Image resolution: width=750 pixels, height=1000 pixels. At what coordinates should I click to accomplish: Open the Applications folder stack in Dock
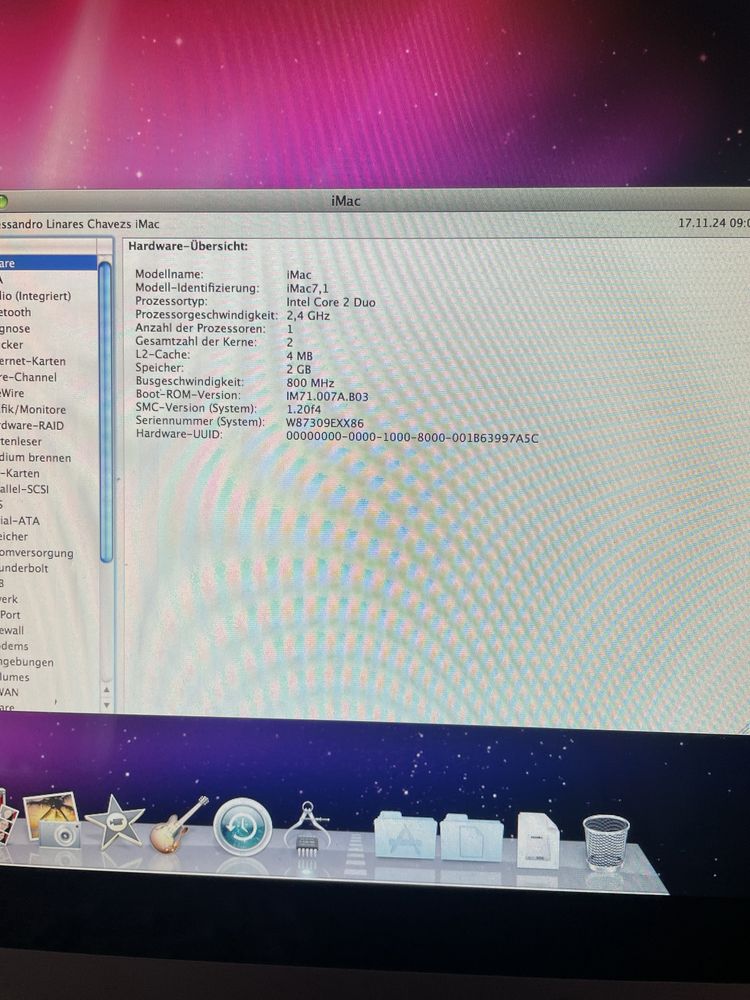405,834
